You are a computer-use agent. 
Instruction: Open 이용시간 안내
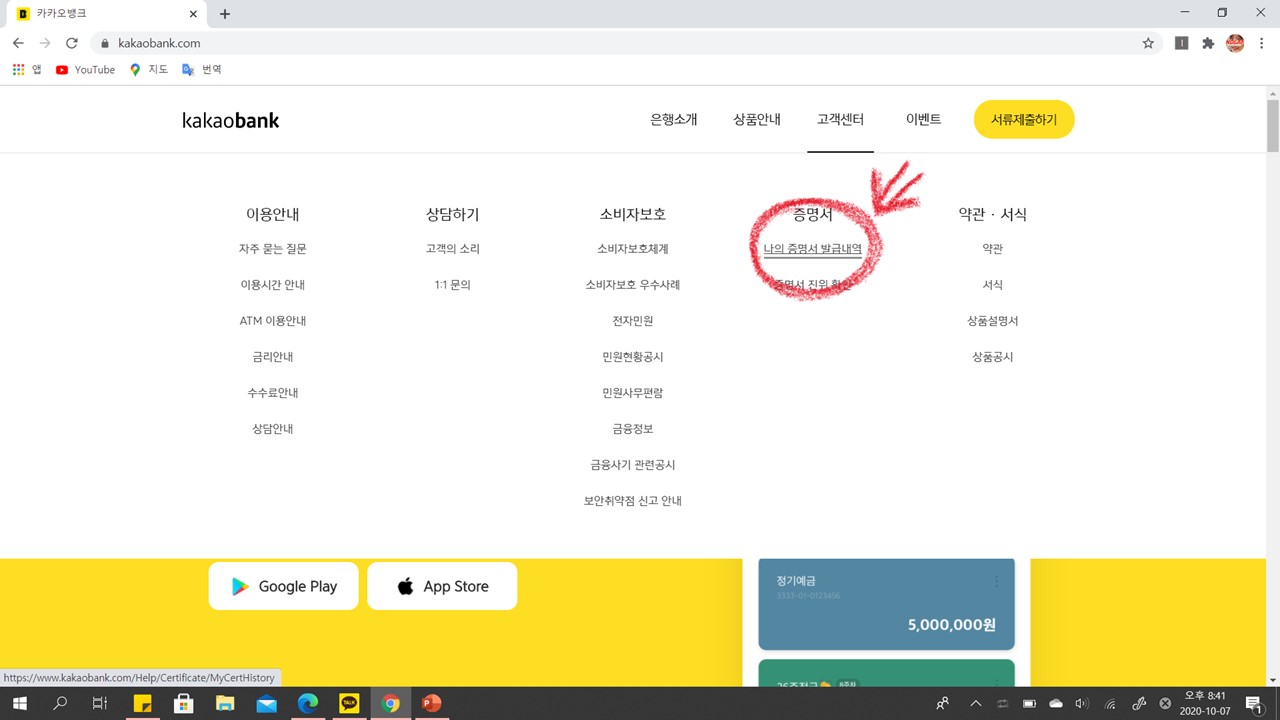click(x=273, y=285)
